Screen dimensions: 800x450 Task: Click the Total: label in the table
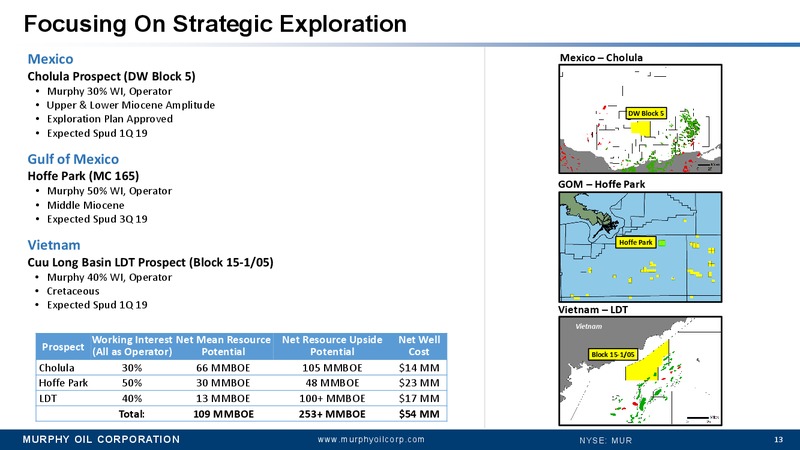click(132, 414)
